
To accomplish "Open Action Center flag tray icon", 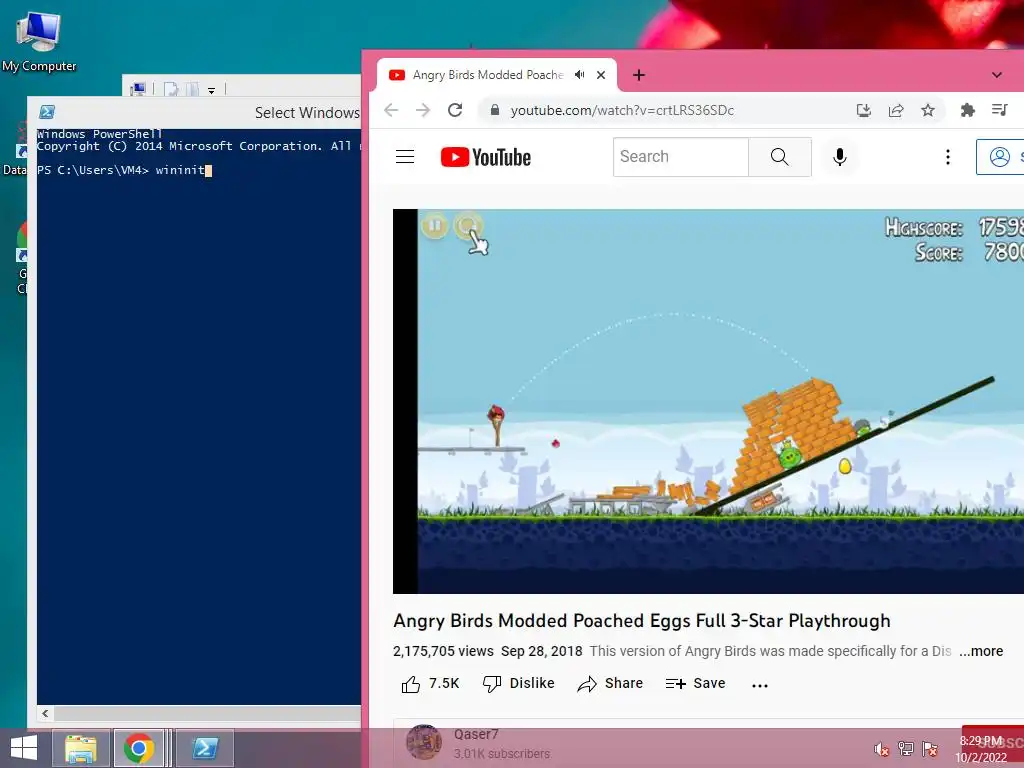I will tap(930, 749).
